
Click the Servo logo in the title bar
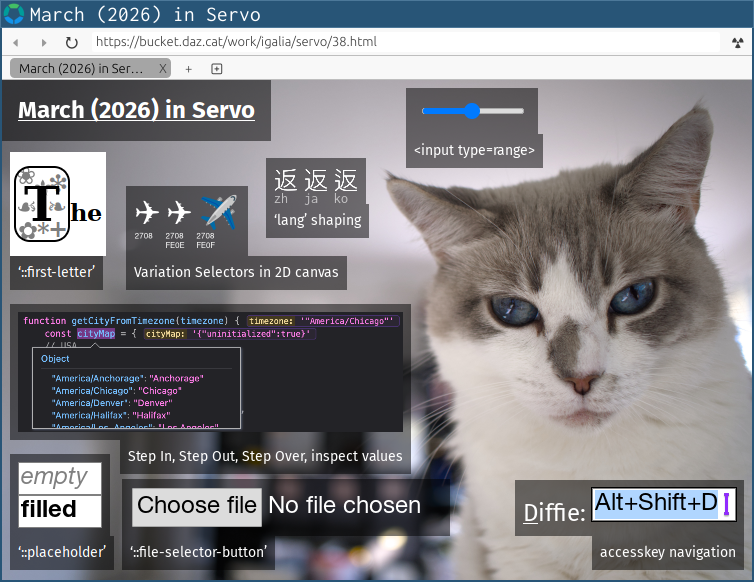point(14,14)
